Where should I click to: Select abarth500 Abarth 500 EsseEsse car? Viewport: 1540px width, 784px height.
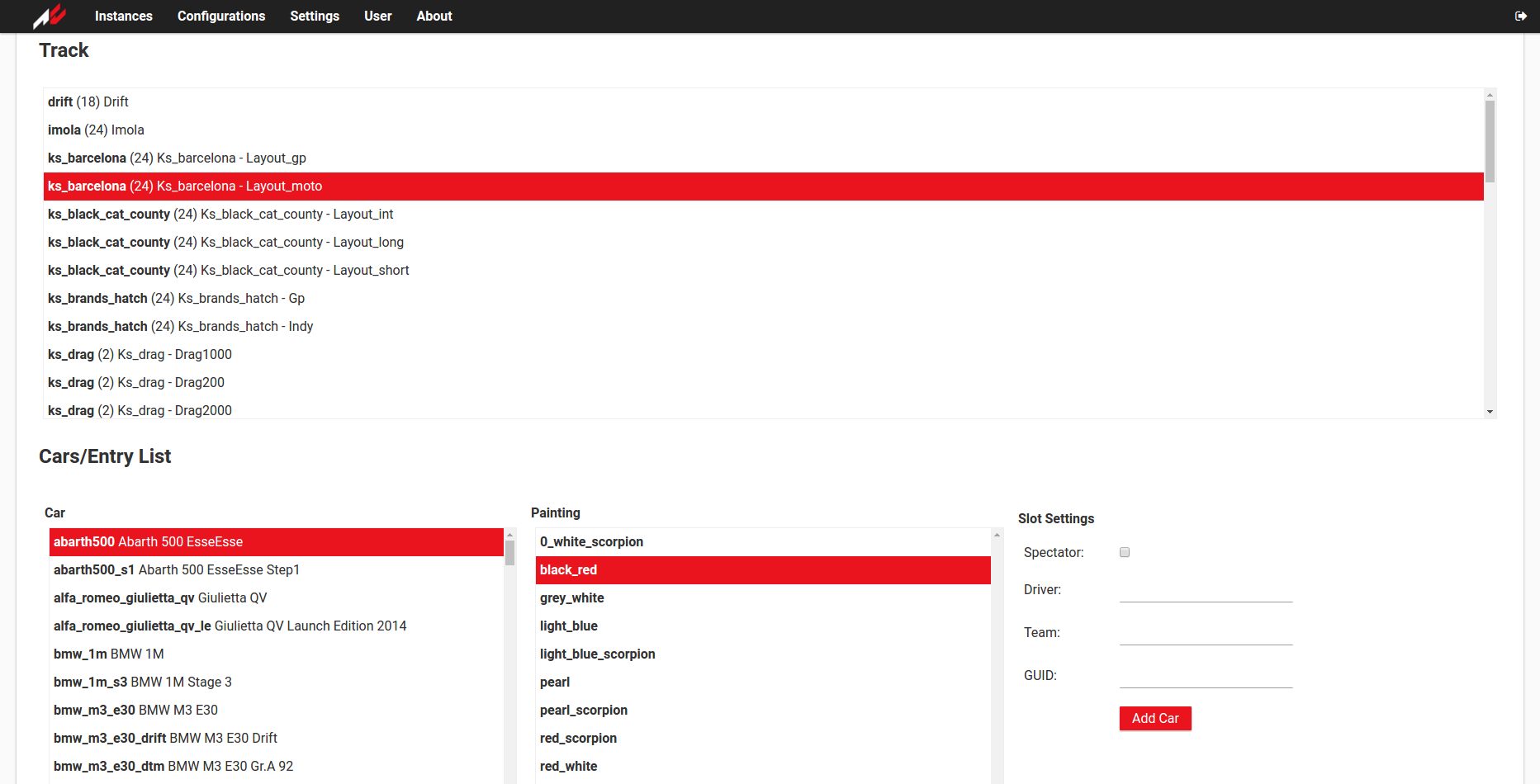click(x=277, y=542)
